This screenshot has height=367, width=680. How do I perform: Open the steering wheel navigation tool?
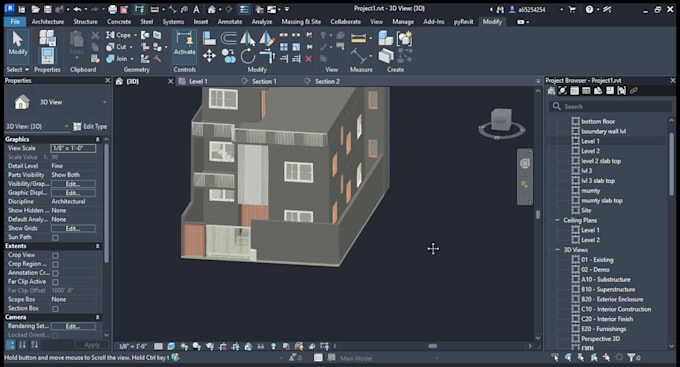click(525, 163)
